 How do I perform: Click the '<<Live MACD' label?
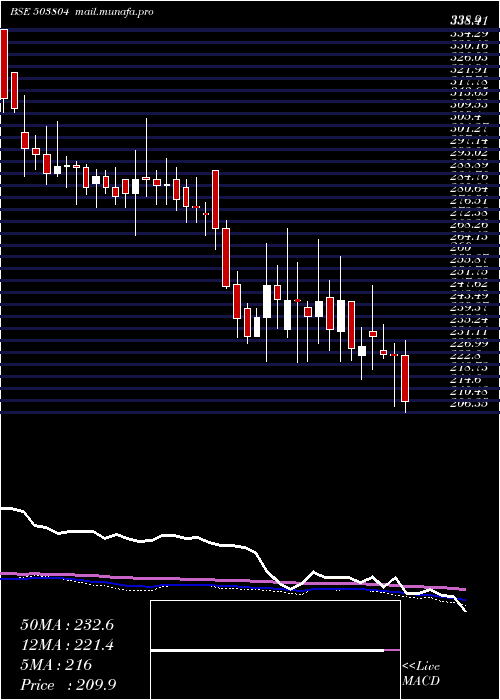click(x=421, y=674)
